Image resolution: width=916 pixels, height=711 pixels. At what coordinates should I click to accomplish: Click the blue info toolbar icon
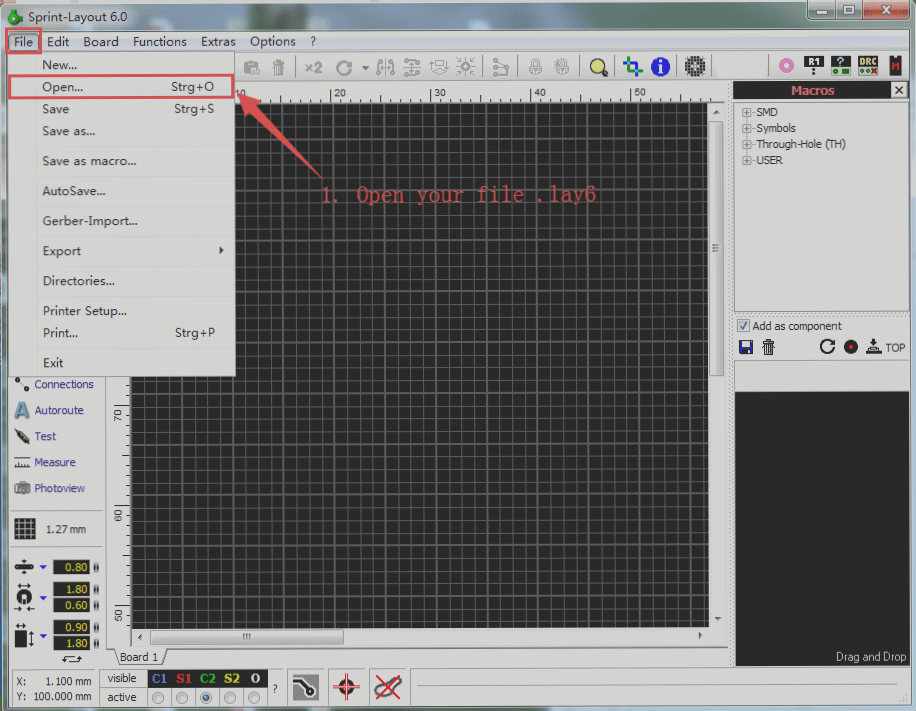pos(660,66)
